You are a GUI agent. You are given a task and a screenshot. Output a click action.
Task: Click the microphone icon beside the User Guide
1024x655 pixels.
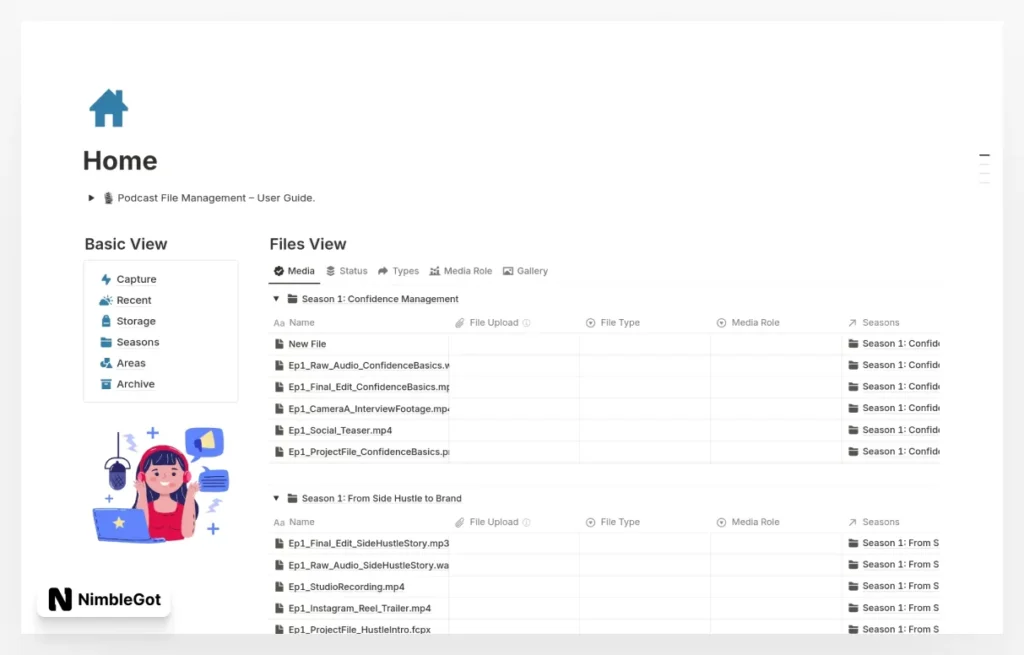[x=107, y=198]
